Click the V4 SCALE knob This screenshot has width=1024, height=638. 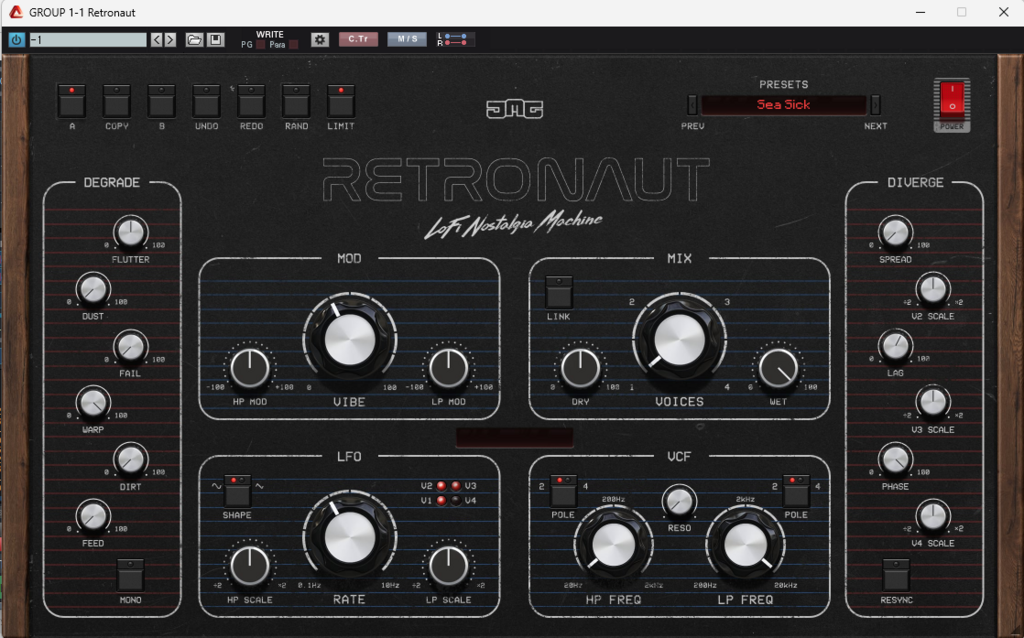933,516
